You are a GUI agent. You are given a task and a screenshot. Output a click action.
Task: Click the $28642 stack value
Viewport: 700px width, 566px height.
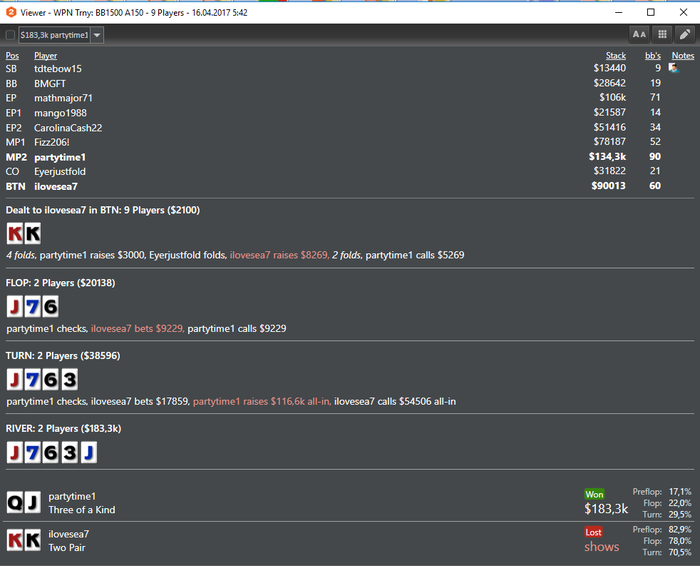point(609,83)
